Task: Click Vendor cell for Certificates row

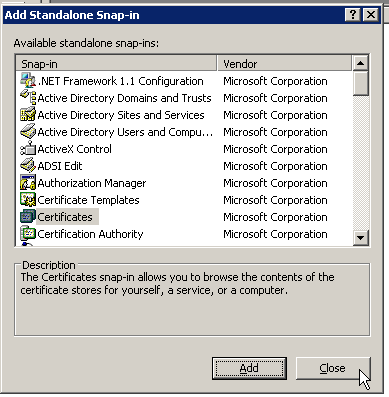Action: pyautogui.click(x=275, y=217)
